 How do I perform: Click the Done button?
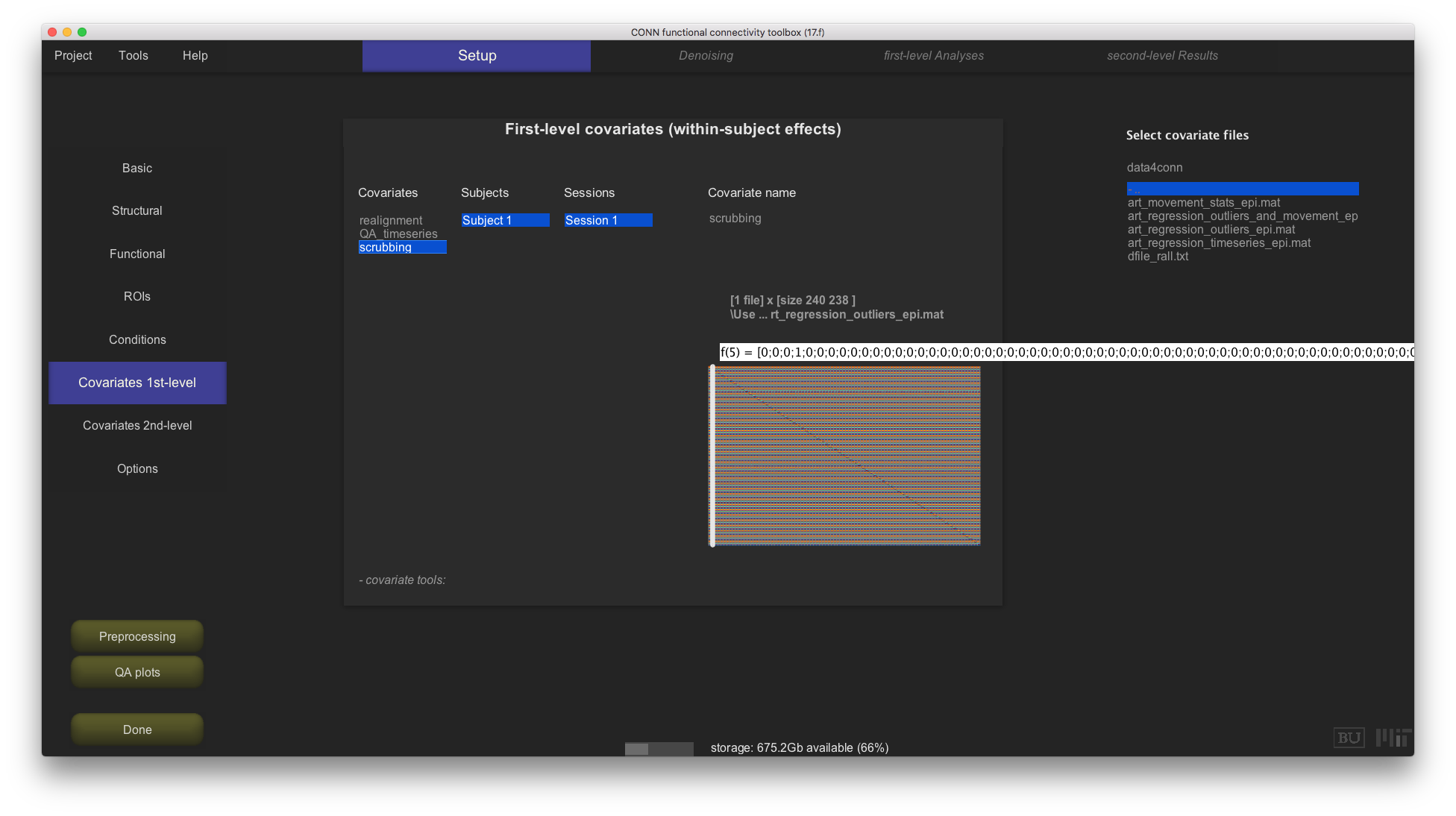tap(137, 729)
